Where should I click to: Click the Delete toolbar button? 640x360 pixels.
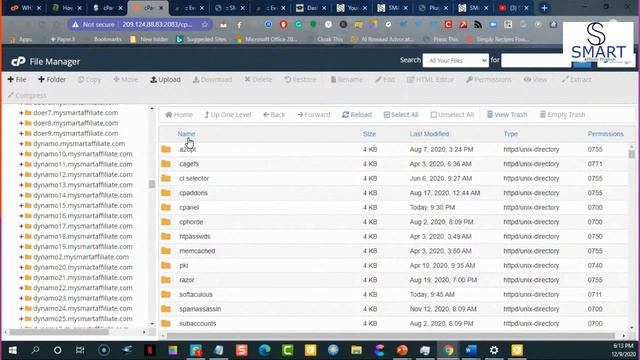coord(258,80)
